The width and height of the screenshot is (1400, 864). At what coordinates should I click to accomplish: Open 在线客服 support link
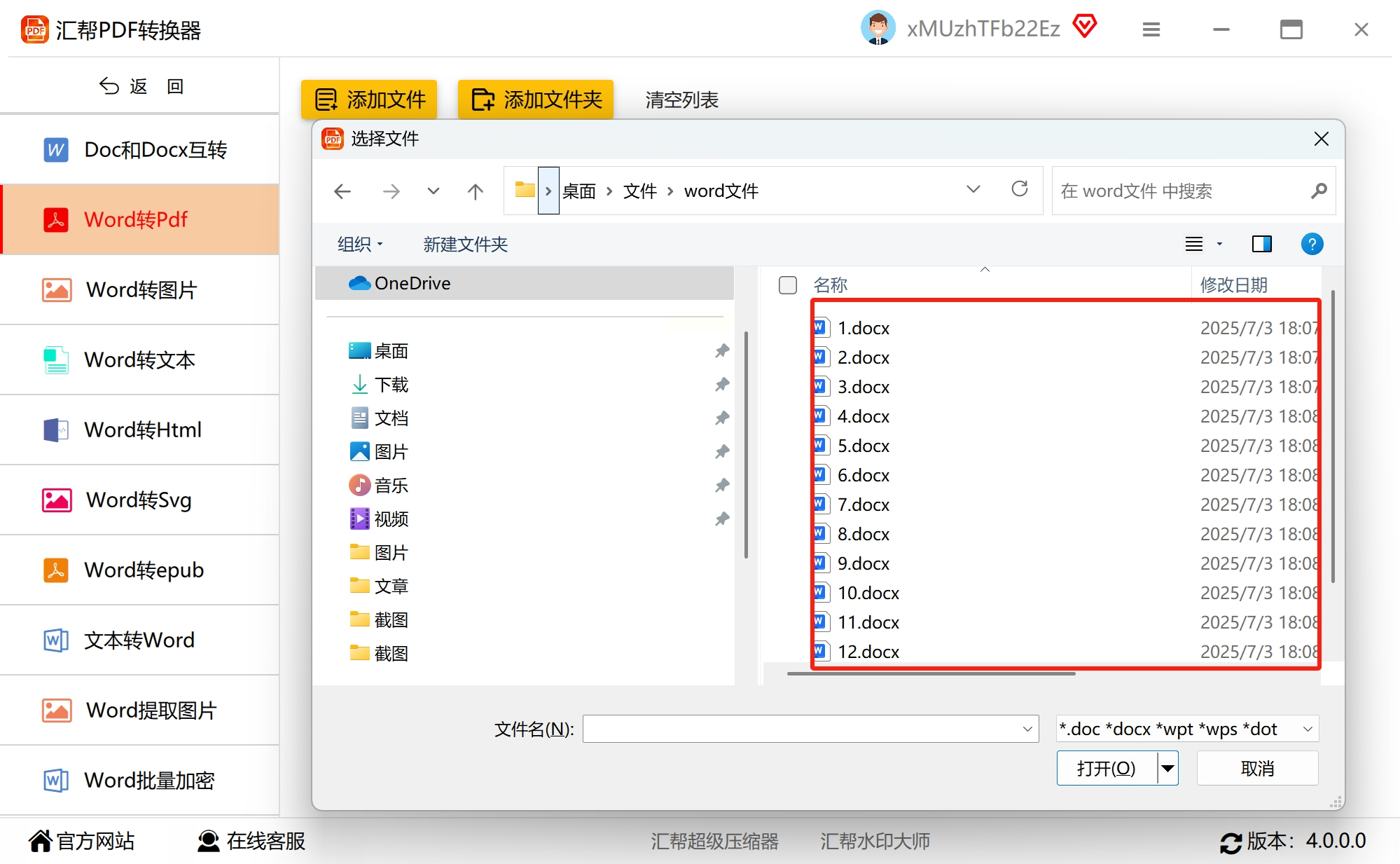pyautogui.click(x=251, y=840)
